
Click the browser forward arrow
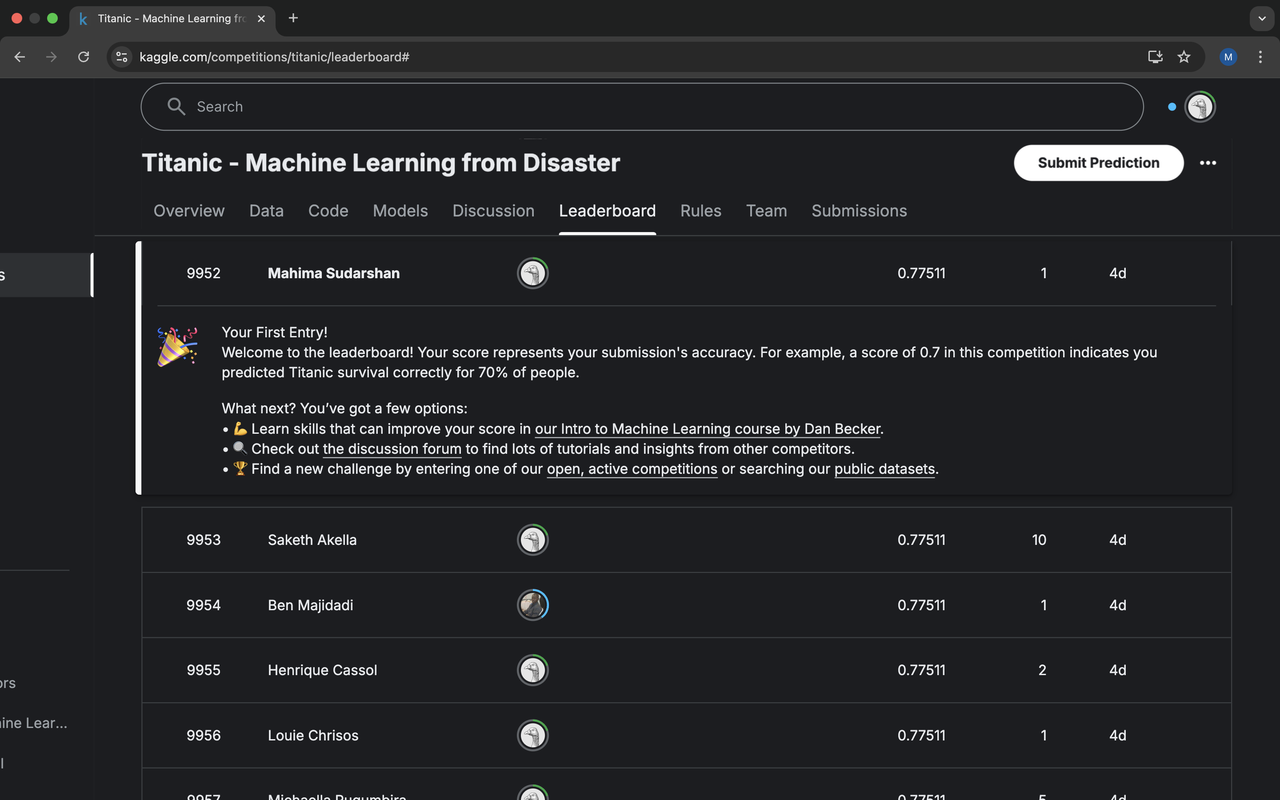52,57
